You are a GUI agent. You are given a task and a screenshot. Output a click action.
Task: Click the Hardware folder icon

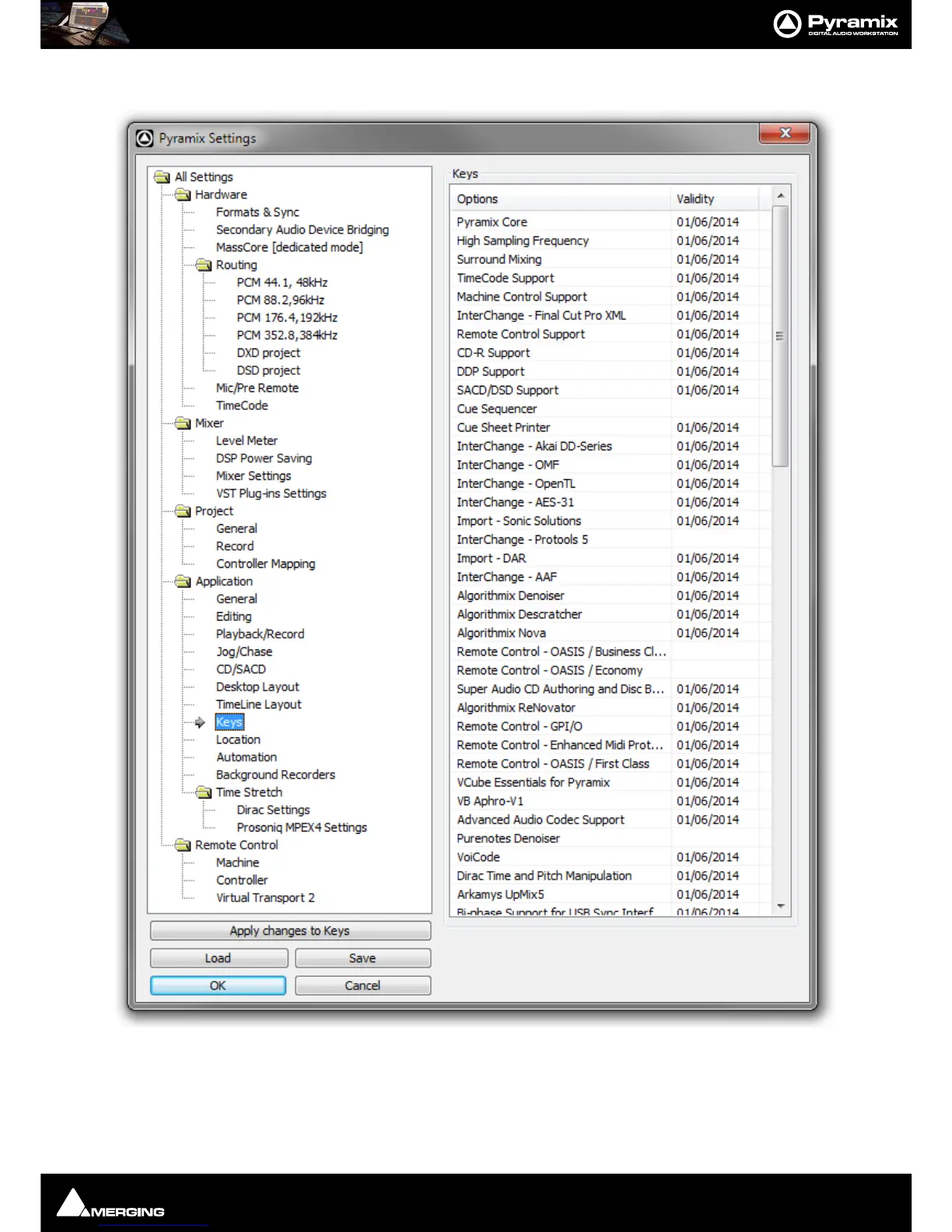click(183, 194)
